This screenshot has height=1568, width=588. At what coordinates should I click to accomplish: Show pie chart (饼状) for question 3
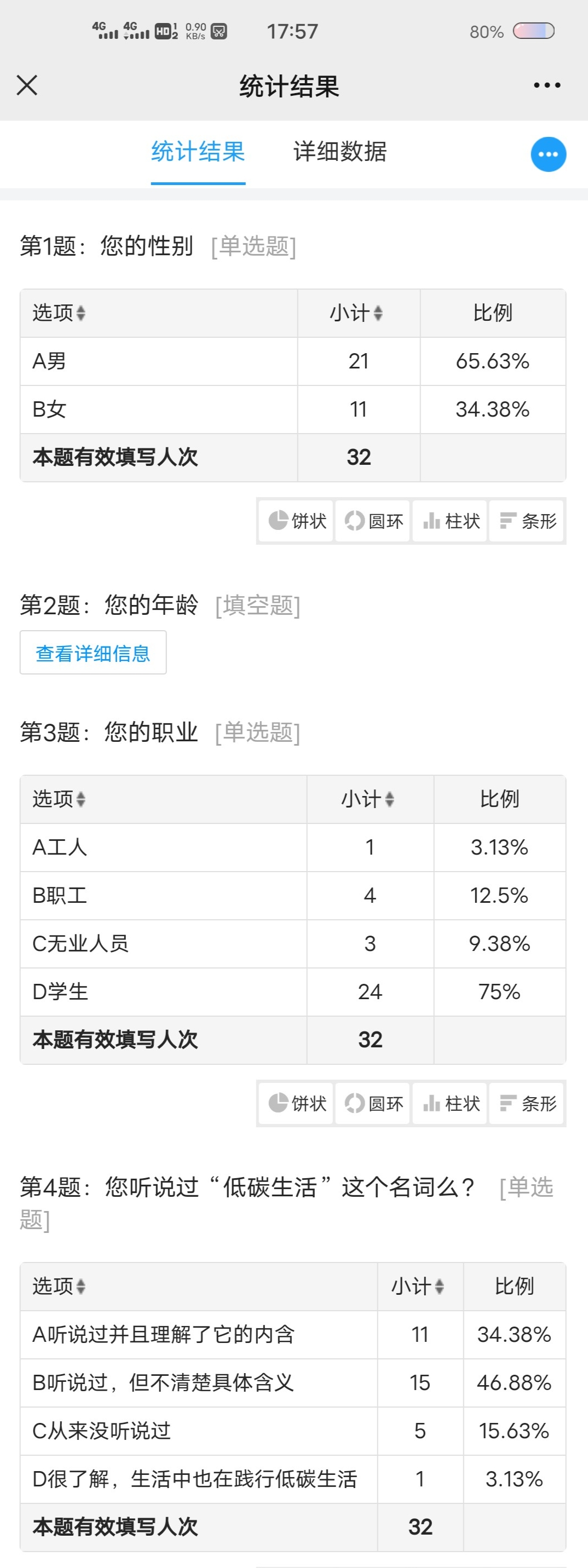pos(297,1104)
